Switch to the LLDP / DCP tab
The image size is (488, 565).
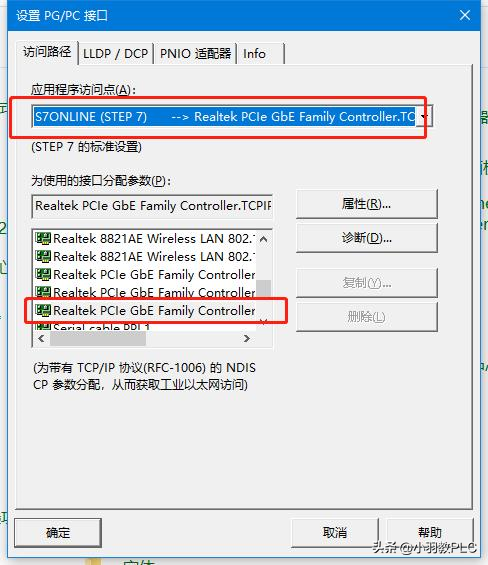(115, 54)
